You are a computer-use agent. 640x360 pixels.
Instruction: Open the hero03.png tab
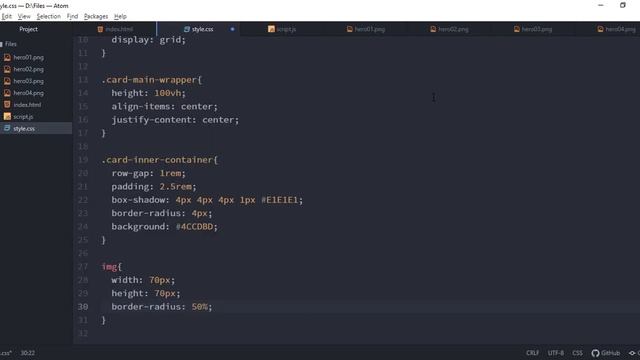click(533, 29)
